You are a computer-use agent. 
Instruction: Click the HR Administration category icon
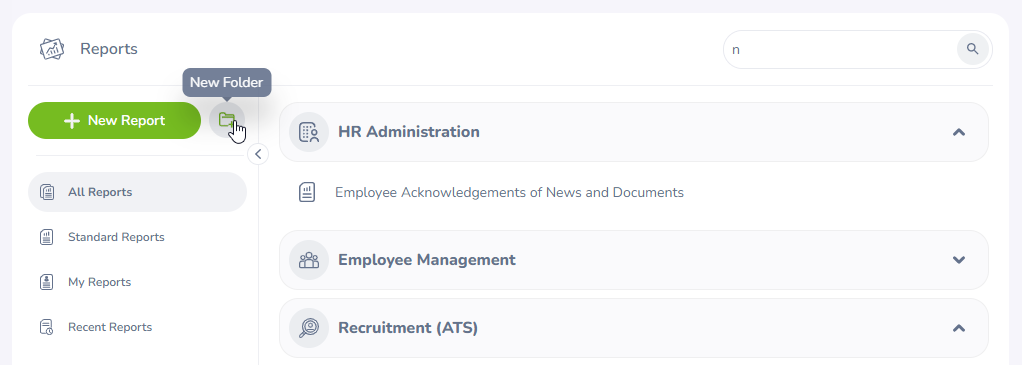pyautogui.click(x=309, y=132)
